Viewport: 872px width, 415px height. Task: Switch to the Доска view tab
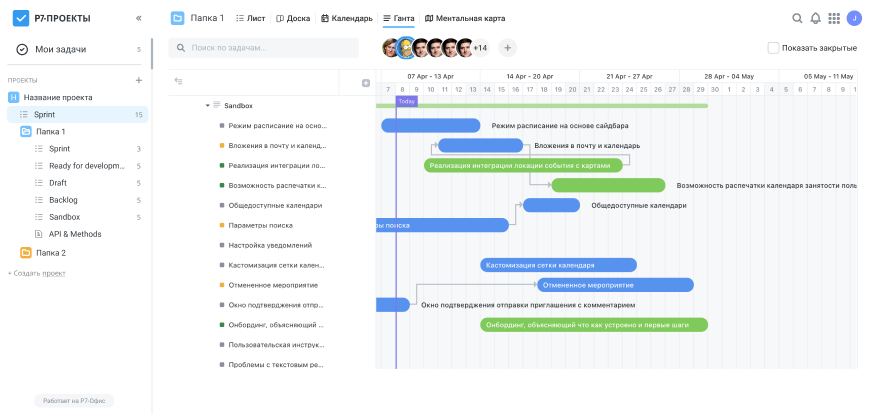click(x=293, y=18)
